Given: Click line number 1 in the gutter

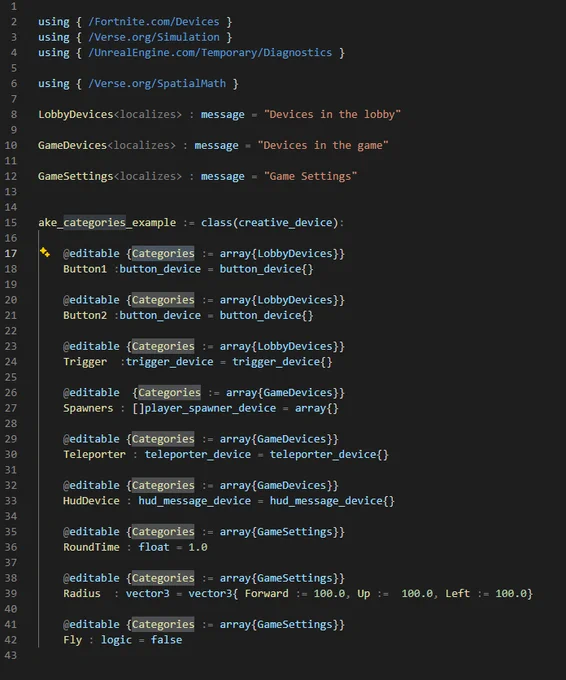Looking at the screenshot, I should click(x=14, y=7).
